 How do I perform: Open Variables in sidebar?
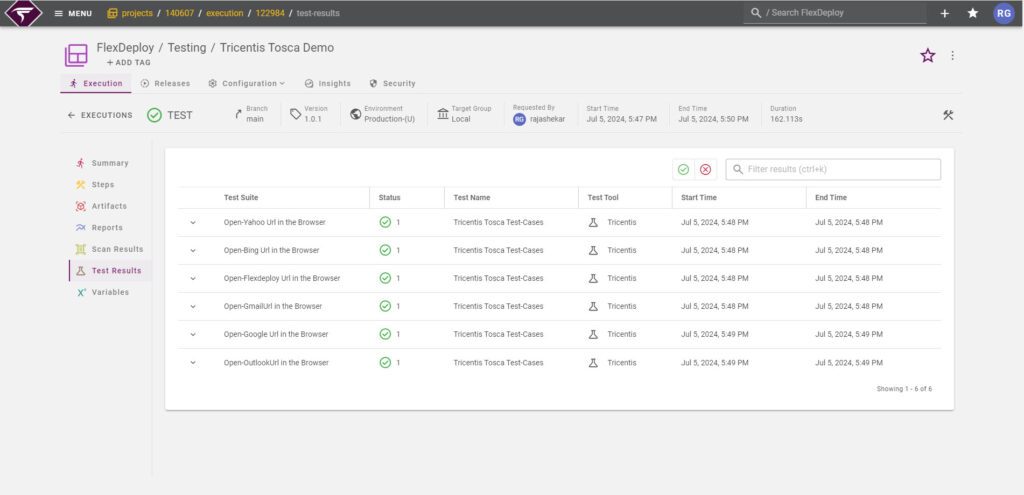pyautogui.click(x=109, y=293)
